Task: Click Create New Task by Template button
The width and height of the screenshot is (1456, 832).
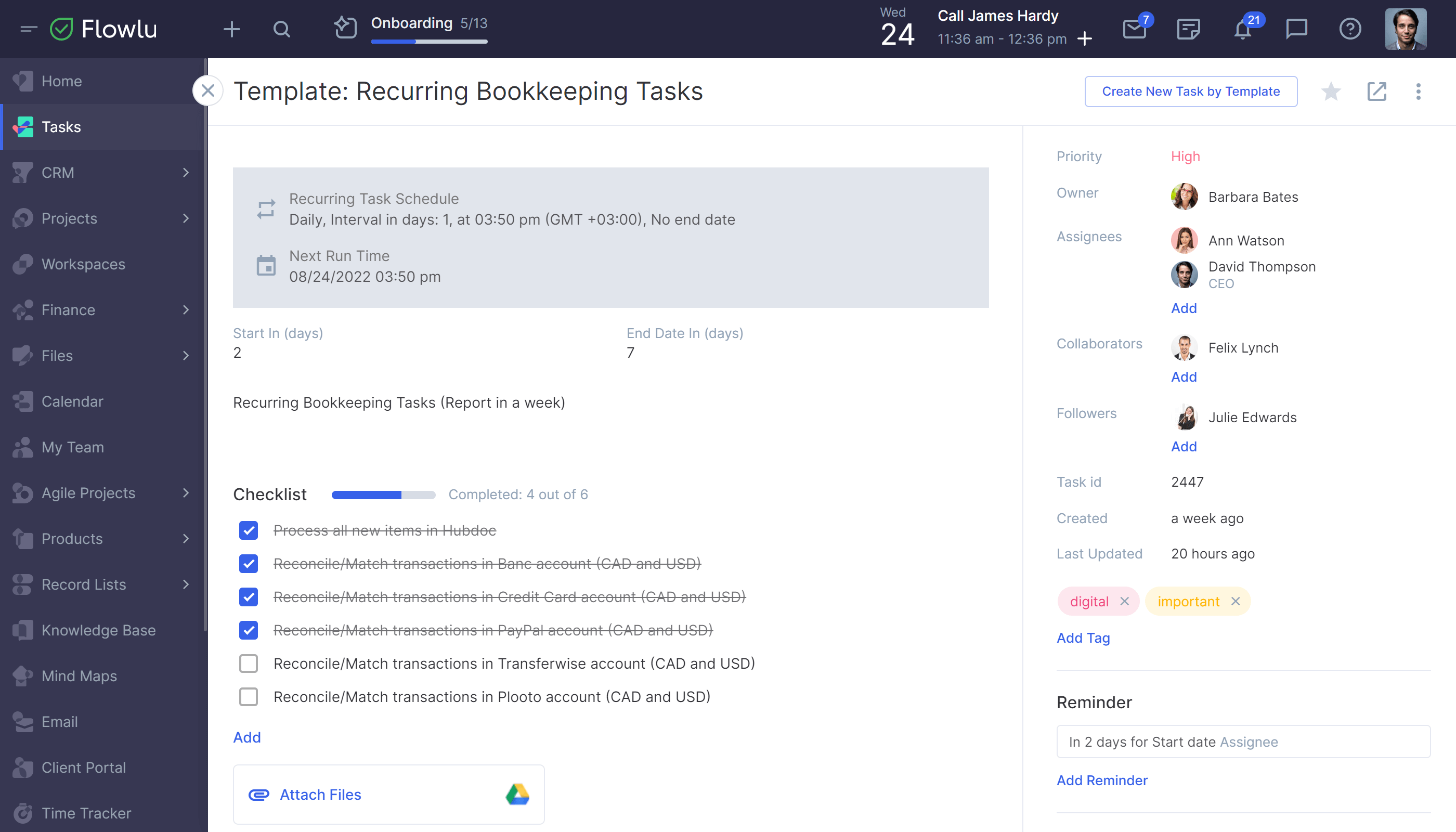Action: tap(1191, 91)
